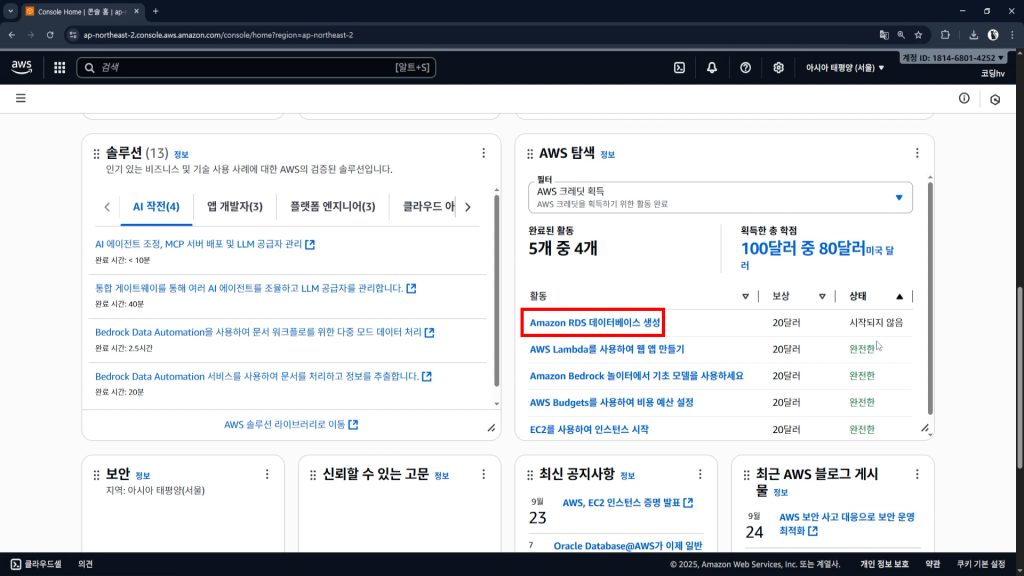This screenshot has width=1024, height=576.
Task: Open Bedrock Data Automation 다중 모드 데이터 처리 link
Action: point(264,332)
